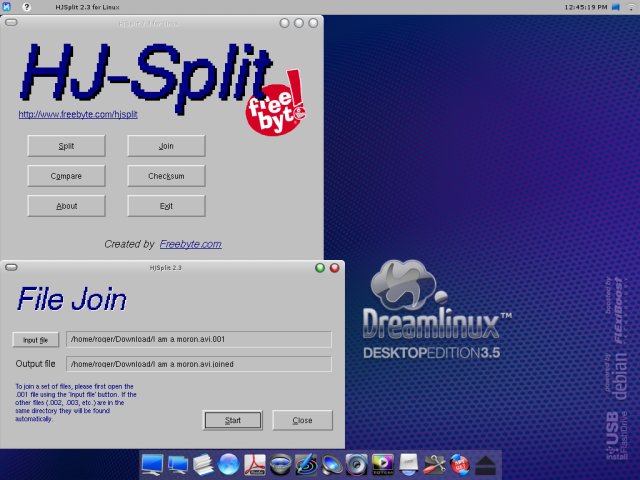This screenshot has height=480, width=640.
Task: Open the Freebyte.com creator link
Action: click(x=191, y=244)
